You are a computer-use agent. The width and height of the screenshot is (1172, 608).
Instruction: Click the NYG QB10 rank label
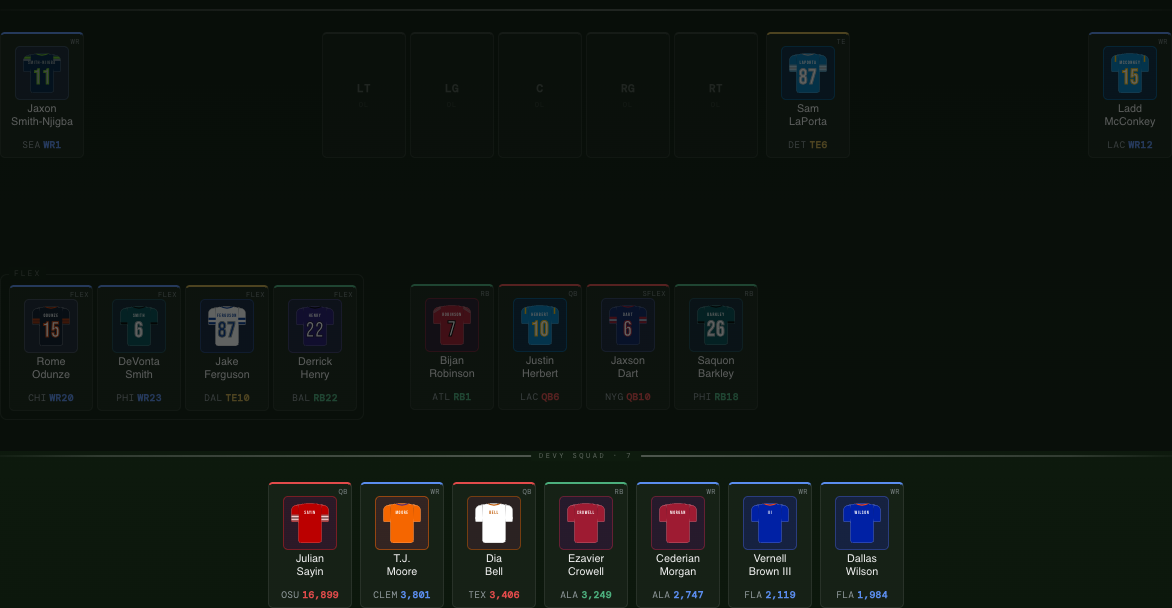[x=628, y=397]
